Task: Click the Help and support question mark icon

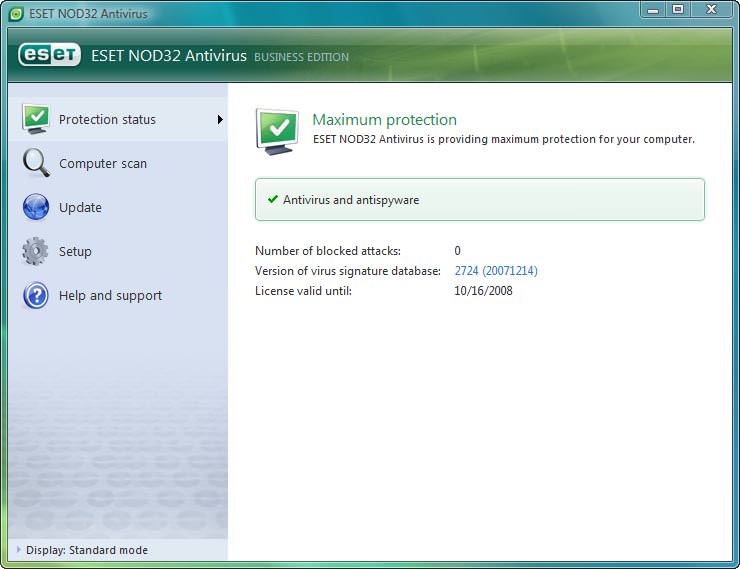Action: 36,295
